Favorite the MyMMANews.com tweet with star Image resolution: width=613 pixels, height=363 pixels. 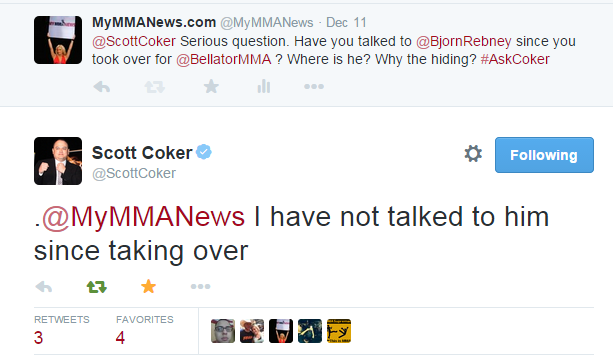tap(211, 86)
